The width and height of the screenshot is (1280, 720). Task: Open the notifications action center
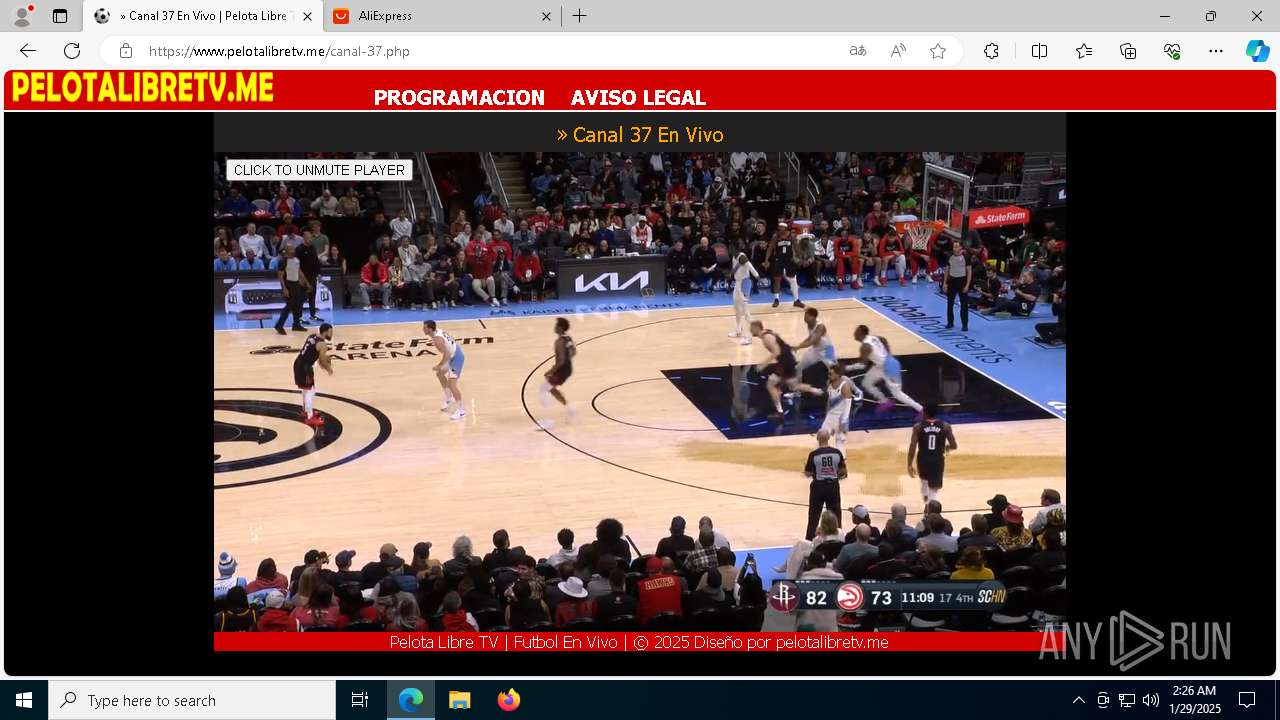pyautogui.click(x=1247, y=700)
